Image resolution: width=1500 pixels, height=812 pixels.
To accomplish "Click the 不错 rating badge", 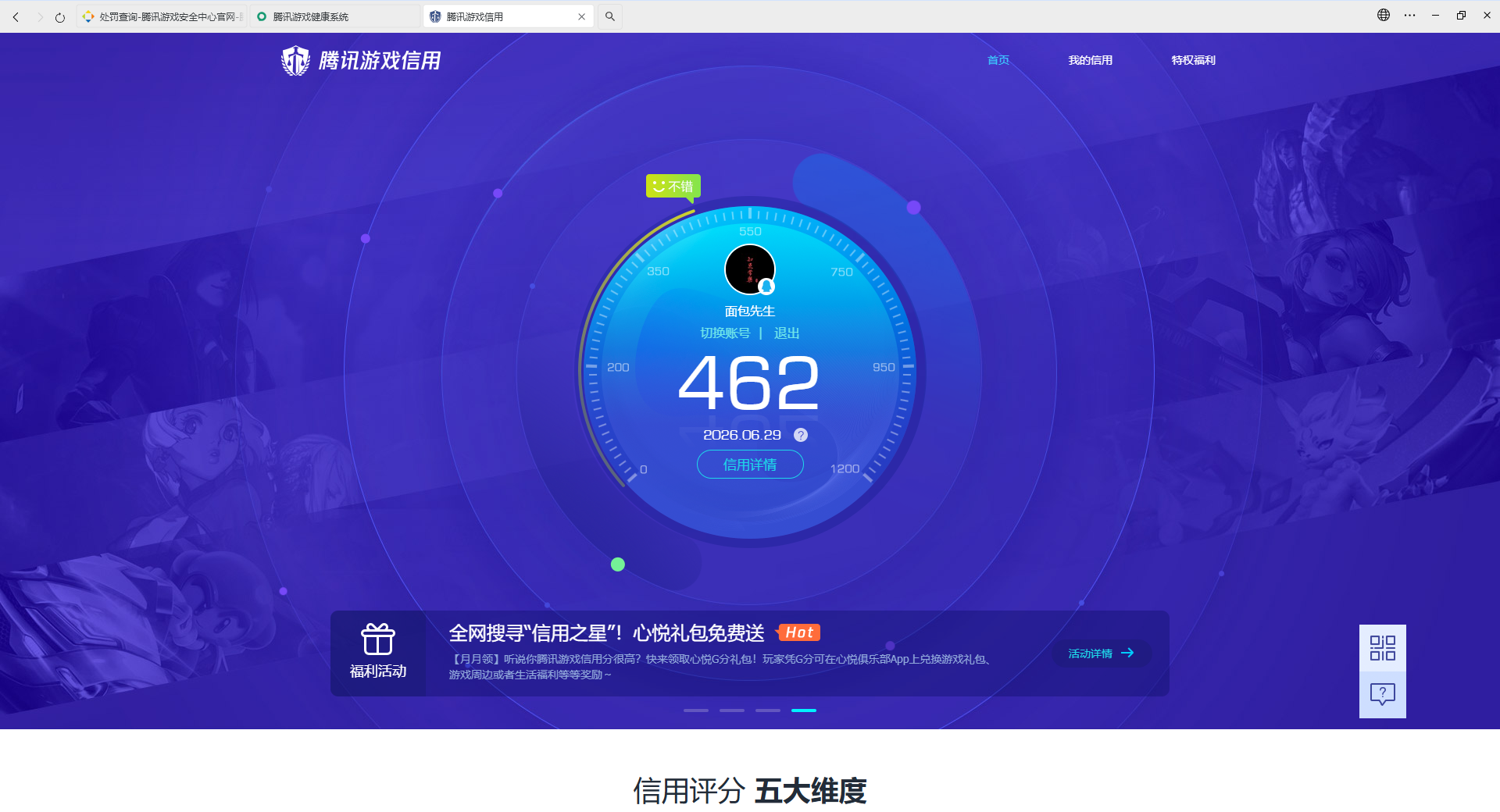I will (673, 187).
